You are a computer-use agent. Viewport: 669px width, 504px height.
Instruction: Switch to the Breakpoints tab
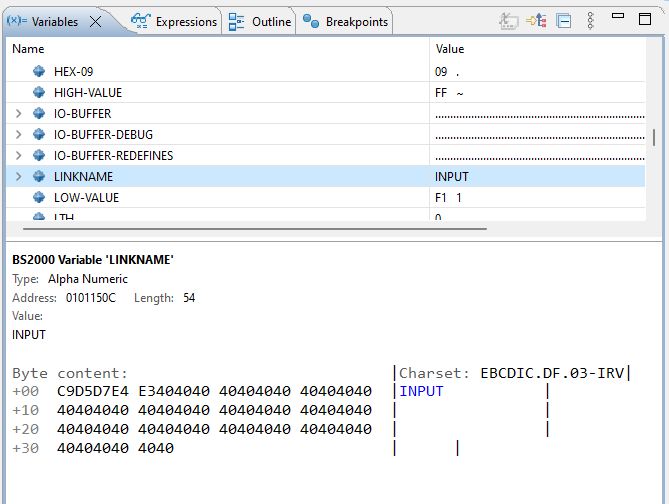coord(346,22)
